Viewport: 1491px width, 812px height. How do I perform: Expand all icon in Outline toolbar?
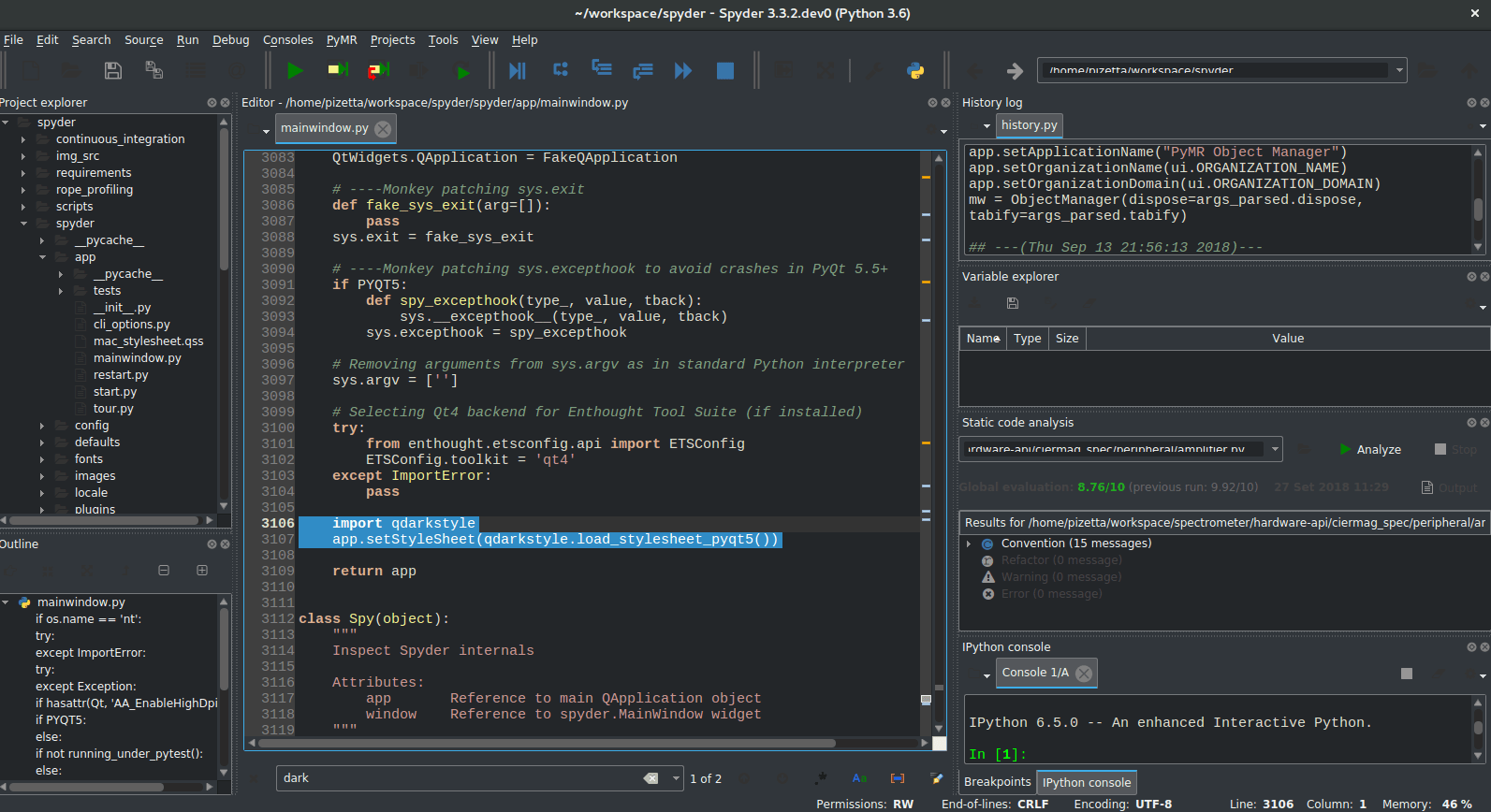coord(201,570)
